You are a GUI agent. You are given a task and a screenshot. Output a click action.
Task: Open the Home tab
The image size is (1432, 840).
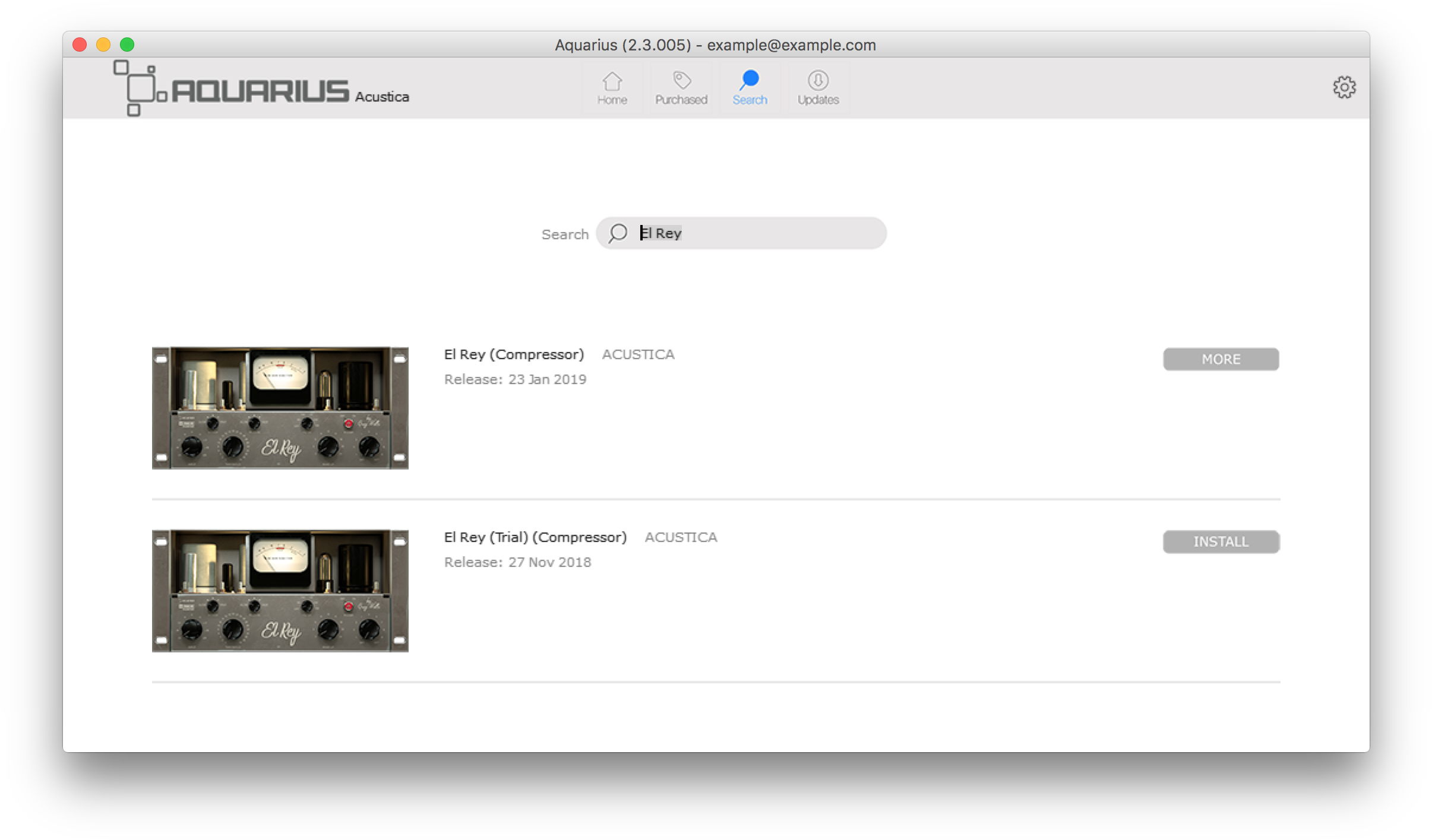(612, 88)
